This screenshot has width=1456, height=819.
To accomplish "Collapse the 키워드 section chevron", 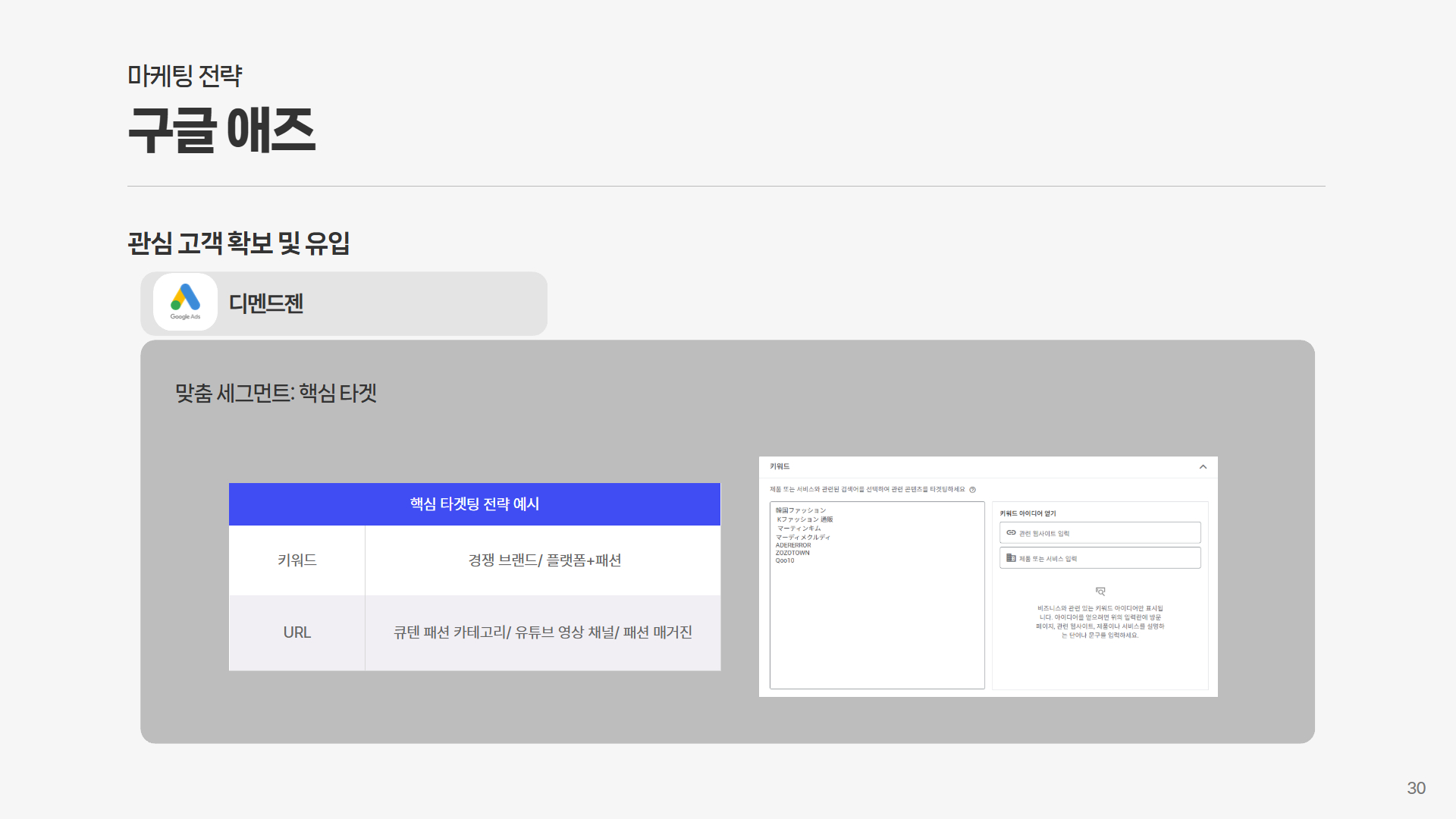I will click(x=1203, y=467).
